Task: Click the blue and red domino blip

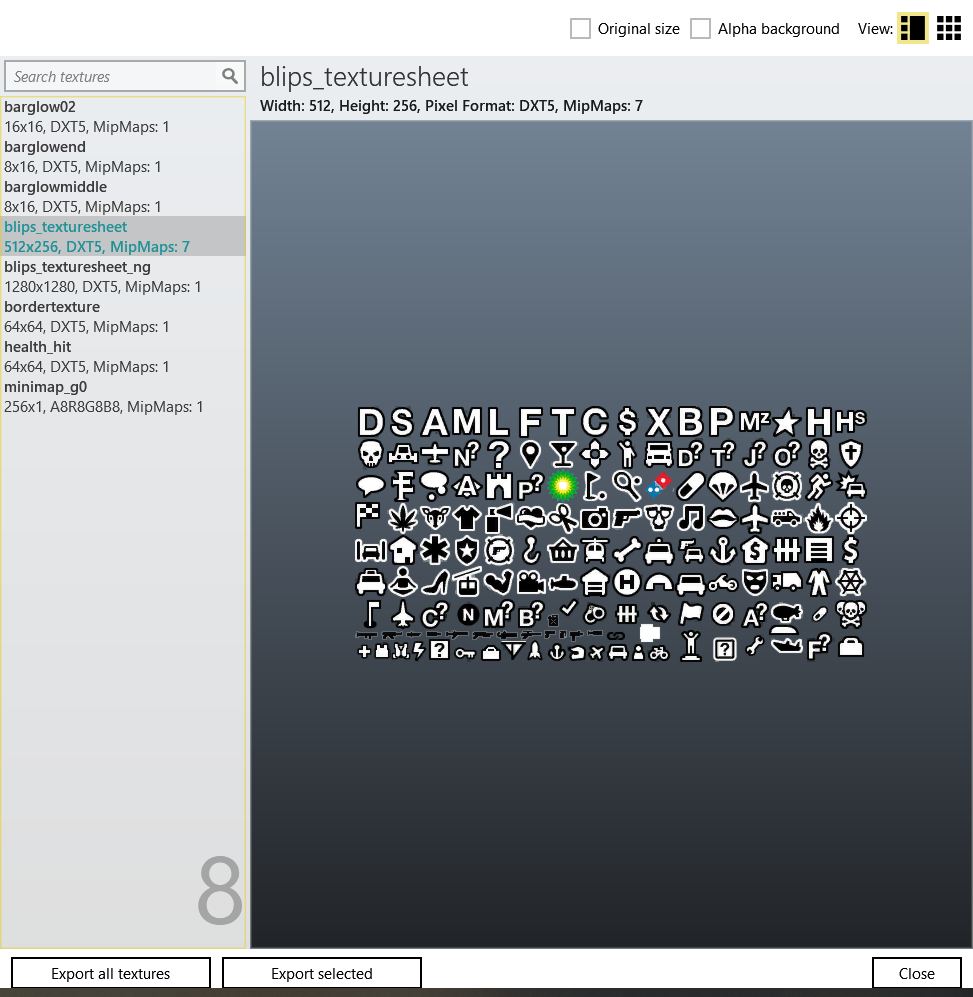Action: point(659,486)
